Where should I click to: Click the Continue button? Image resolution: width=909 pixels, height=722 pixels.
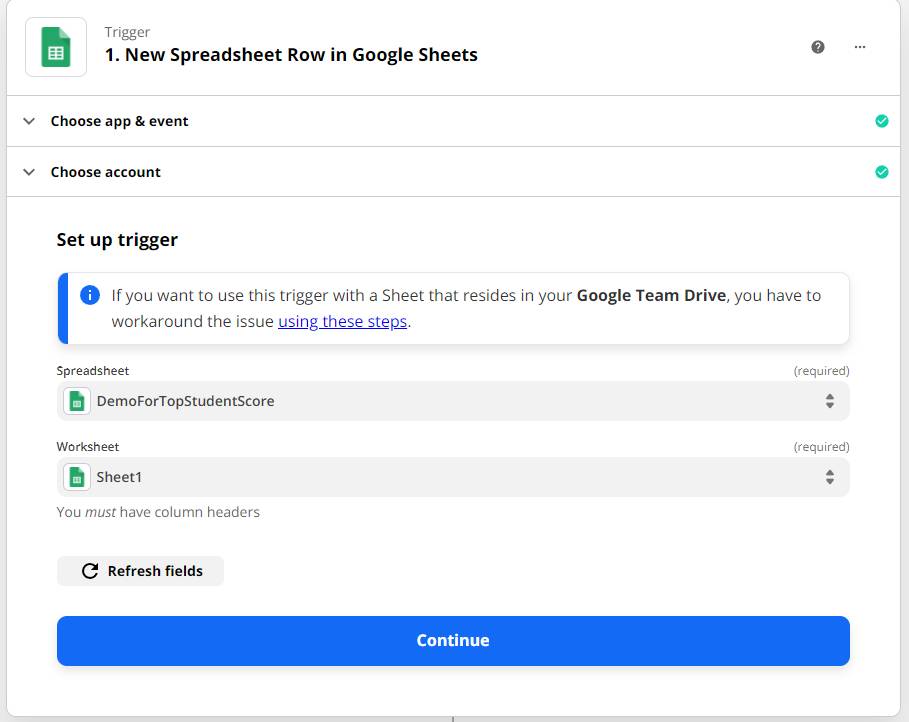[x=453, y=641]
